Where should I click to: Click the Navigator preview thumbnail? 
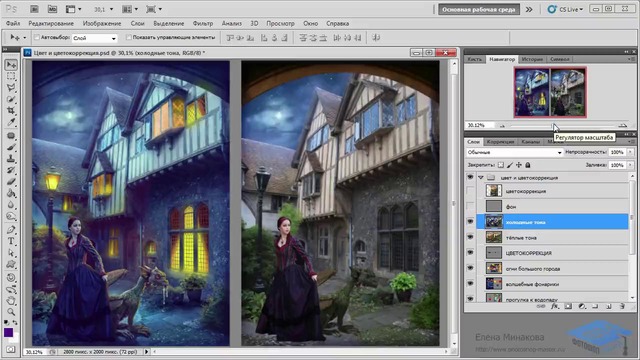pyautogui.click(x=550, y=93)
